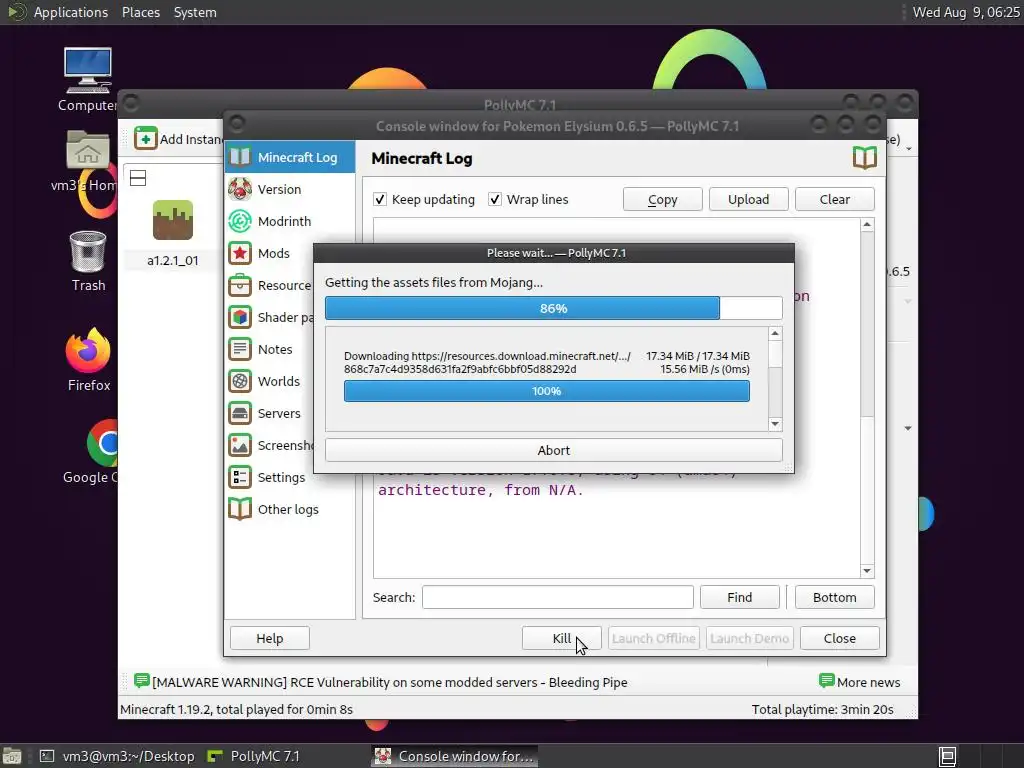The image size is (1024, 768).
Task: Click the download list scroll down arrow
Action: tap(775, 424)
